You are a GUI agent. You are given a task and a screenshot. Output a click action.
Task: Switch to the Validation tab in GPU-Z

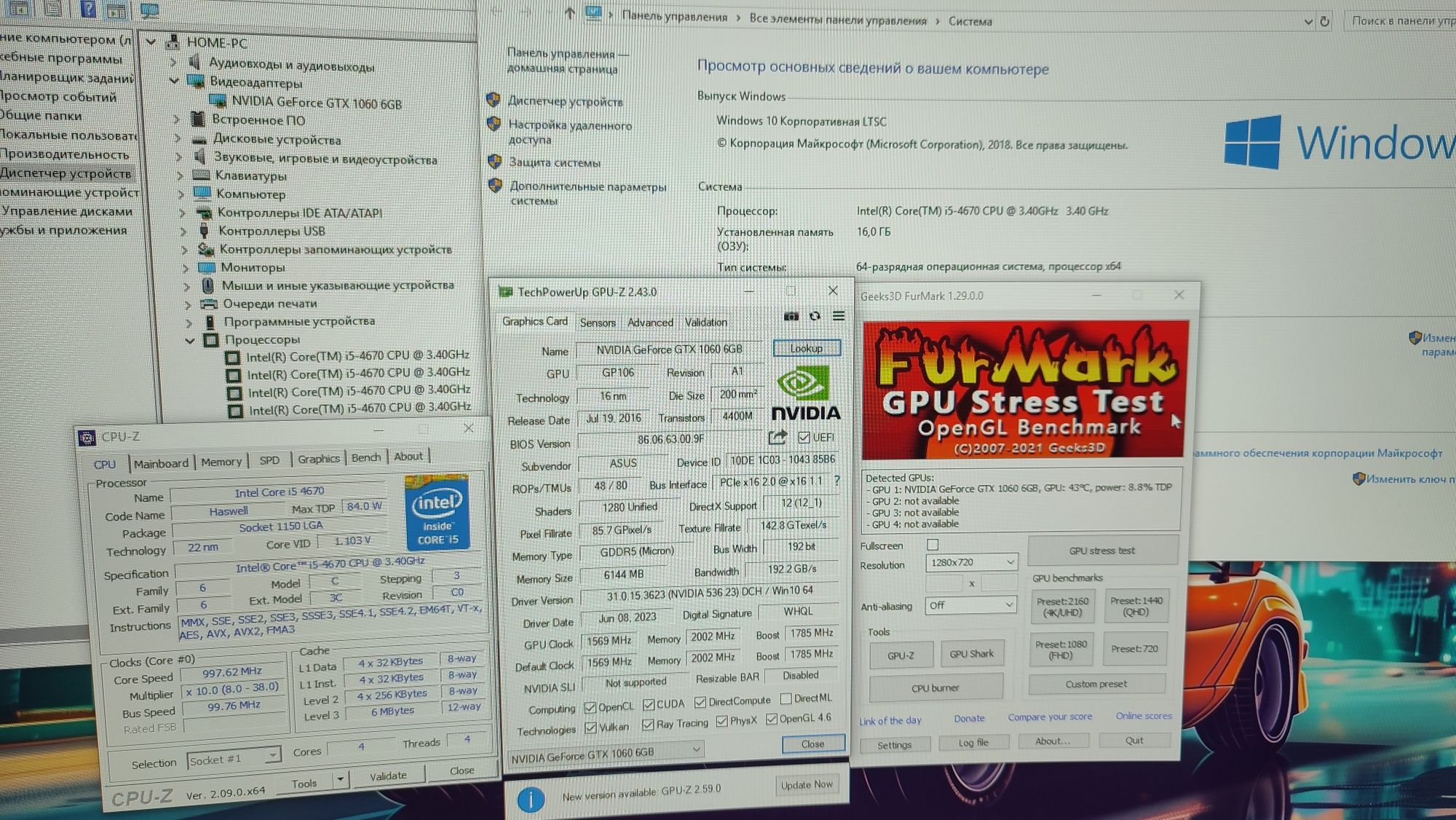705,322
